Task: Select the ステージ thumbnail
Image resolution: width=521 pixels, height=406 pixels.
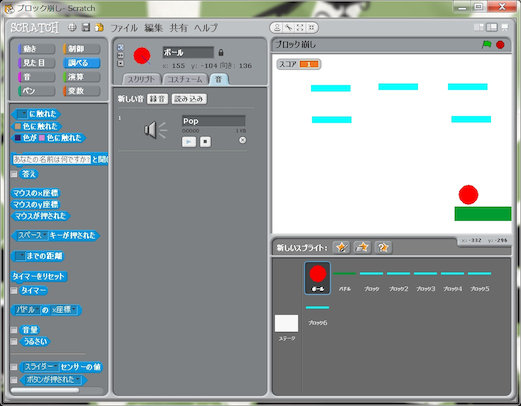Action: [x=286, y=327]
